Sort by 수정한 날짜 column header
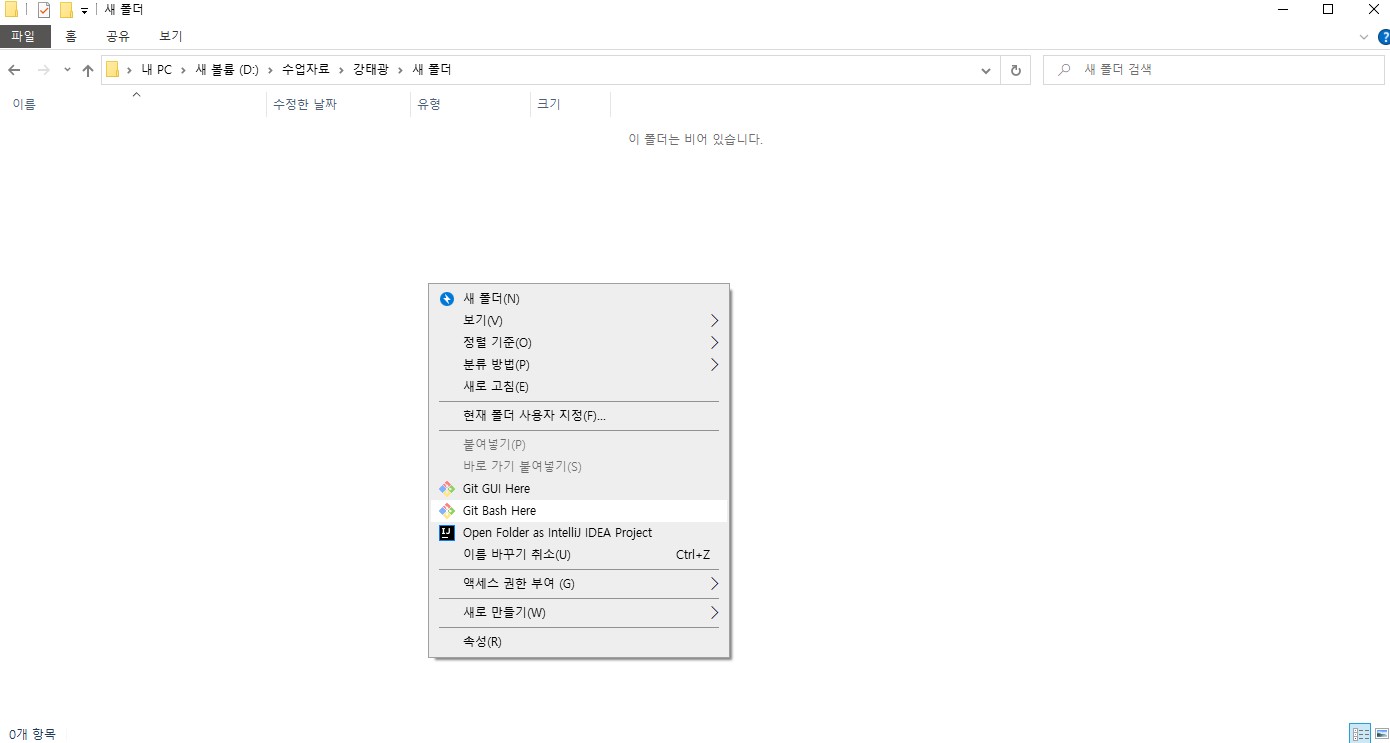The image size is (1390, 743). (338, 104)
